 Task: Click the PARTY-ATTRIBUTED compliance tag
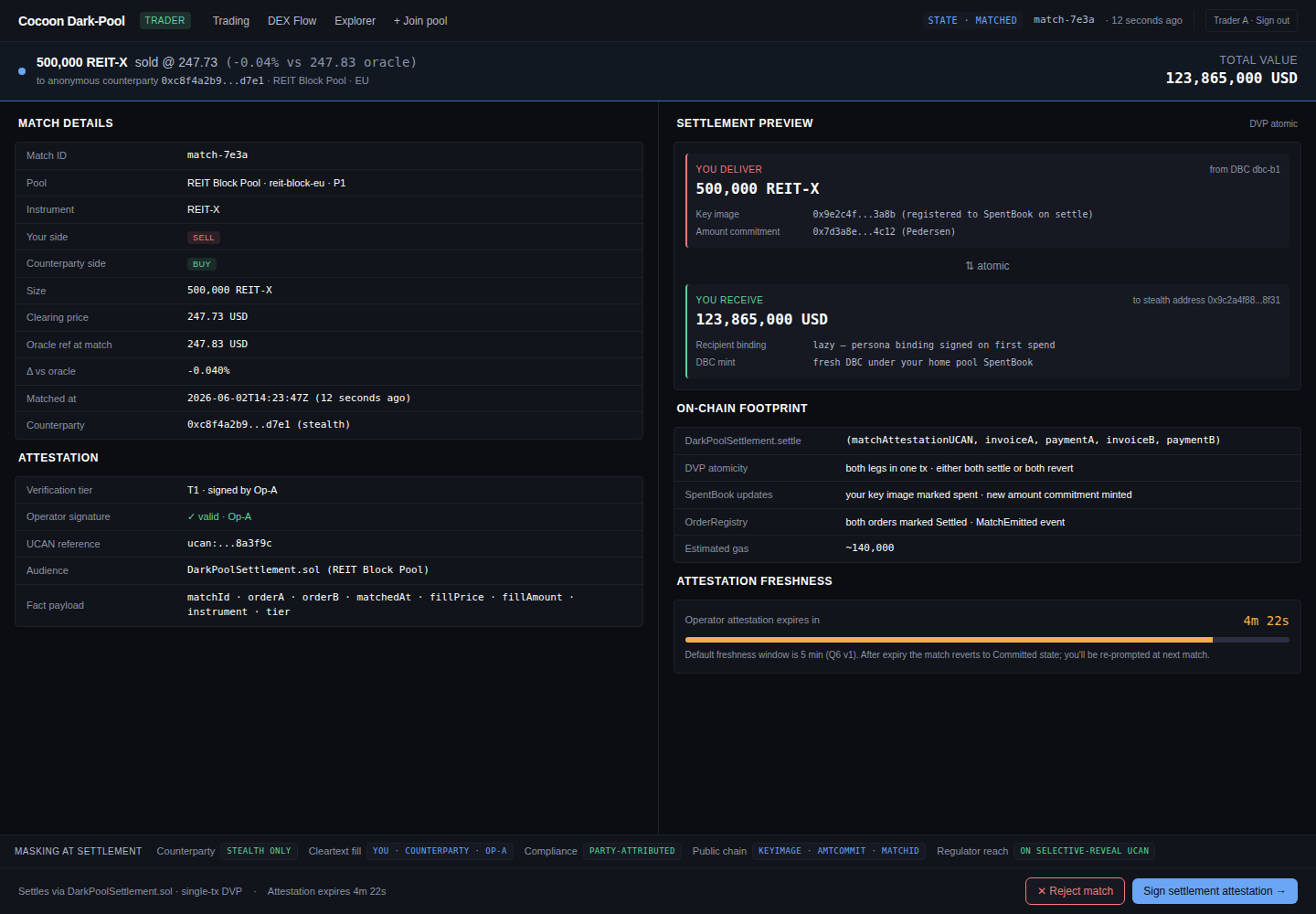tap(632, 851)
